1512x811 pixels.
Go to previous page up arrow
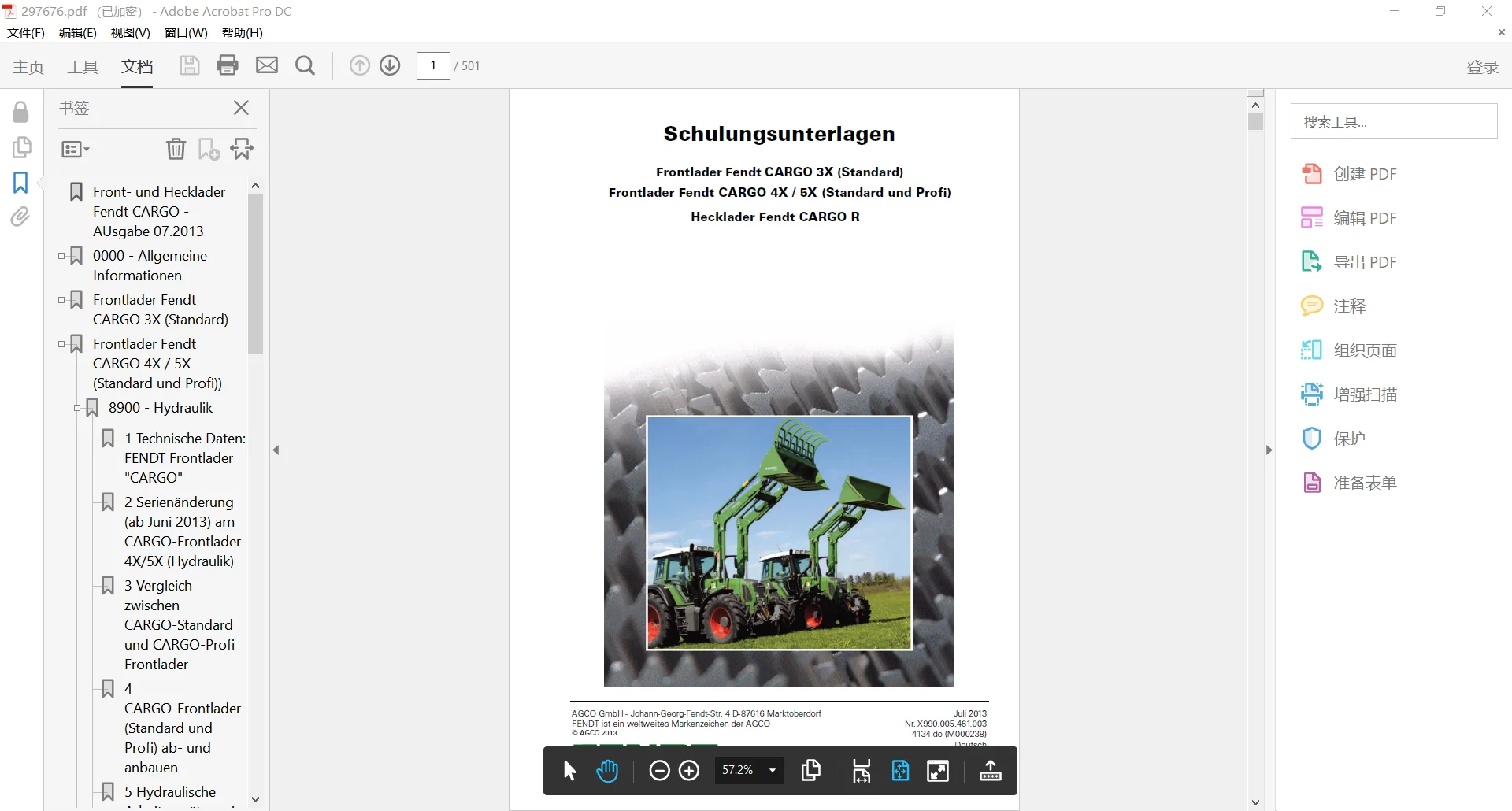[x=360, y=65]
